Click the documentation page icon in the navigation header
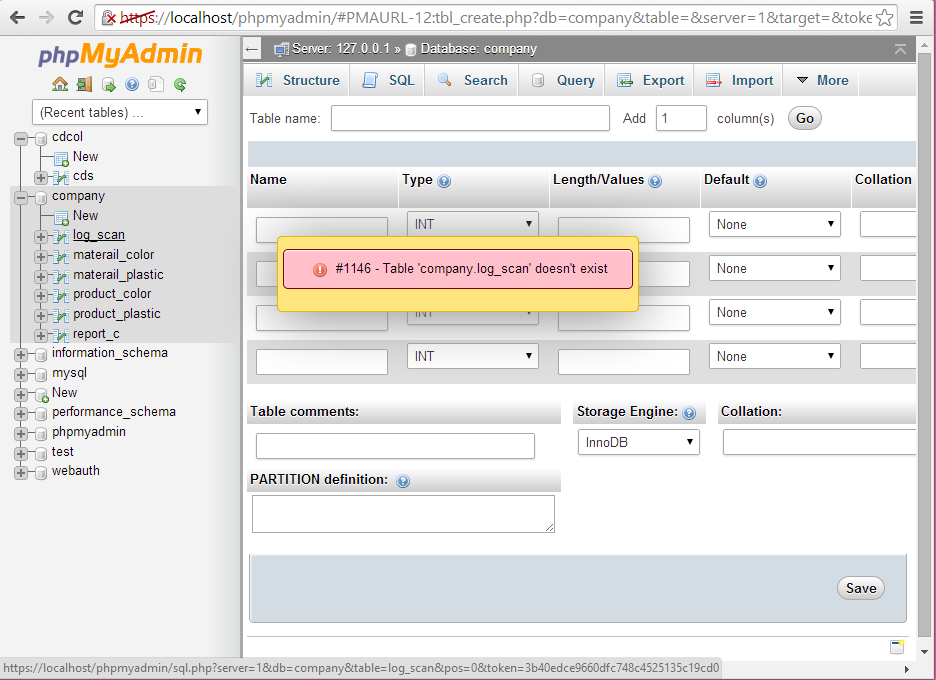The image size is (936, 680). coord(155,85)
